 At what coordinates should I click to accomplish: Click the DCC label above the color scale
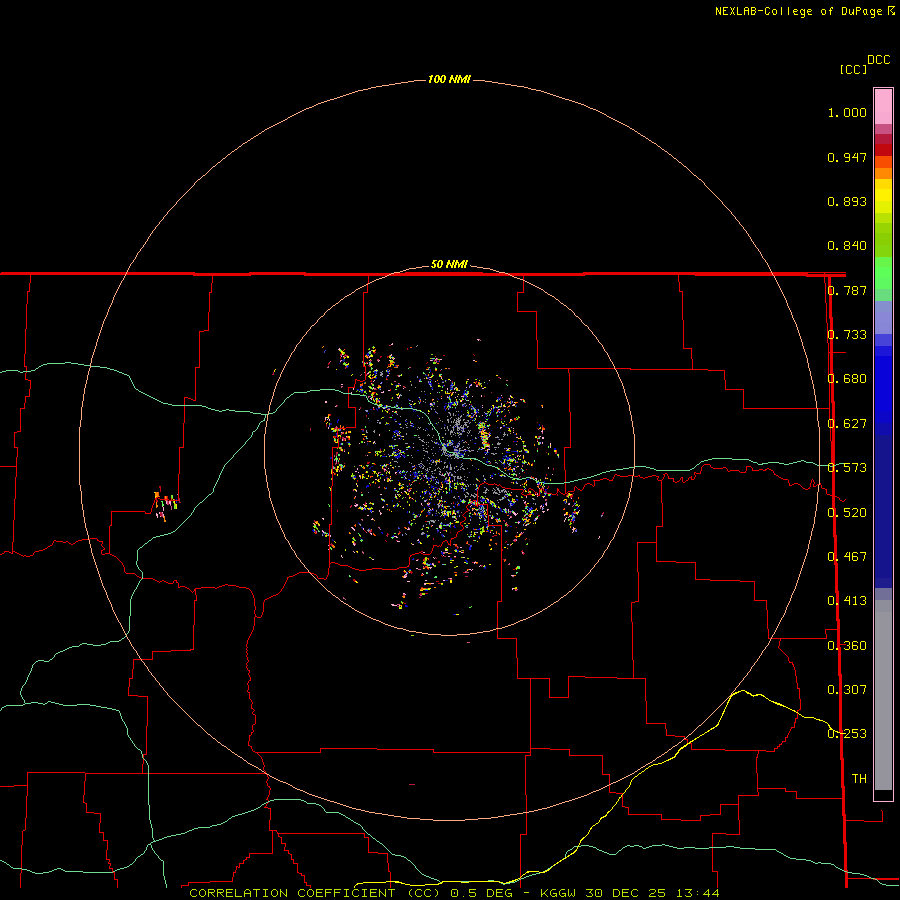click(878, 60)
